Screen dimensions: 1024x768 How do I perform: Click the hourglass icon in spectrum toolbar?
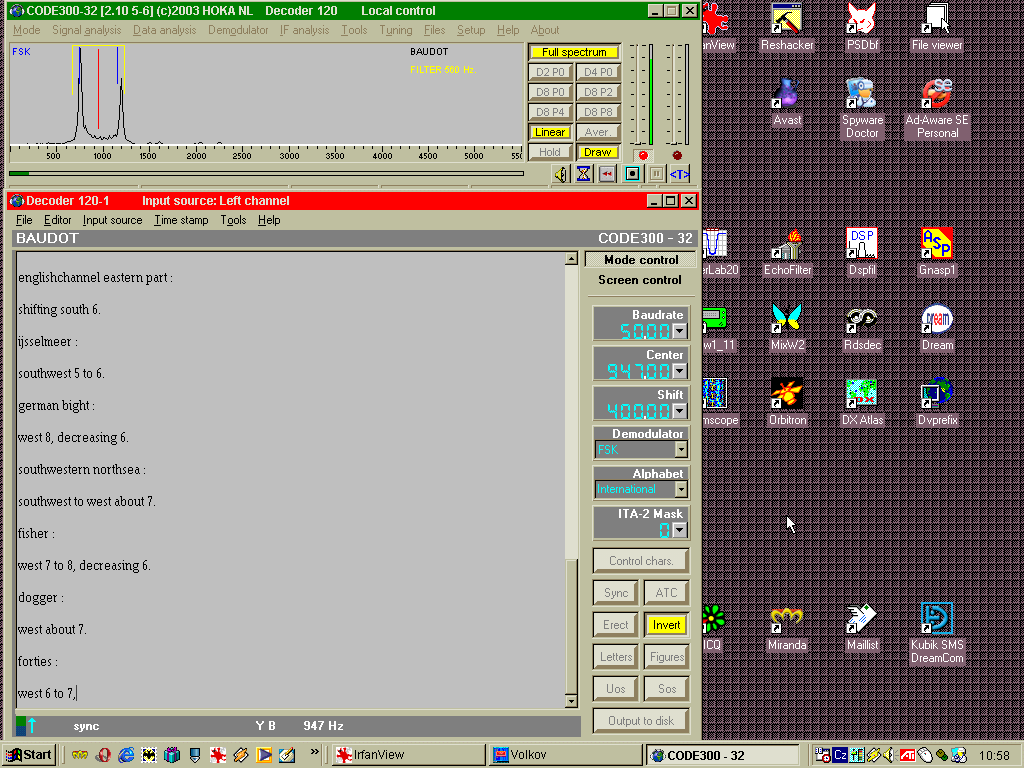tap(583, 174)
